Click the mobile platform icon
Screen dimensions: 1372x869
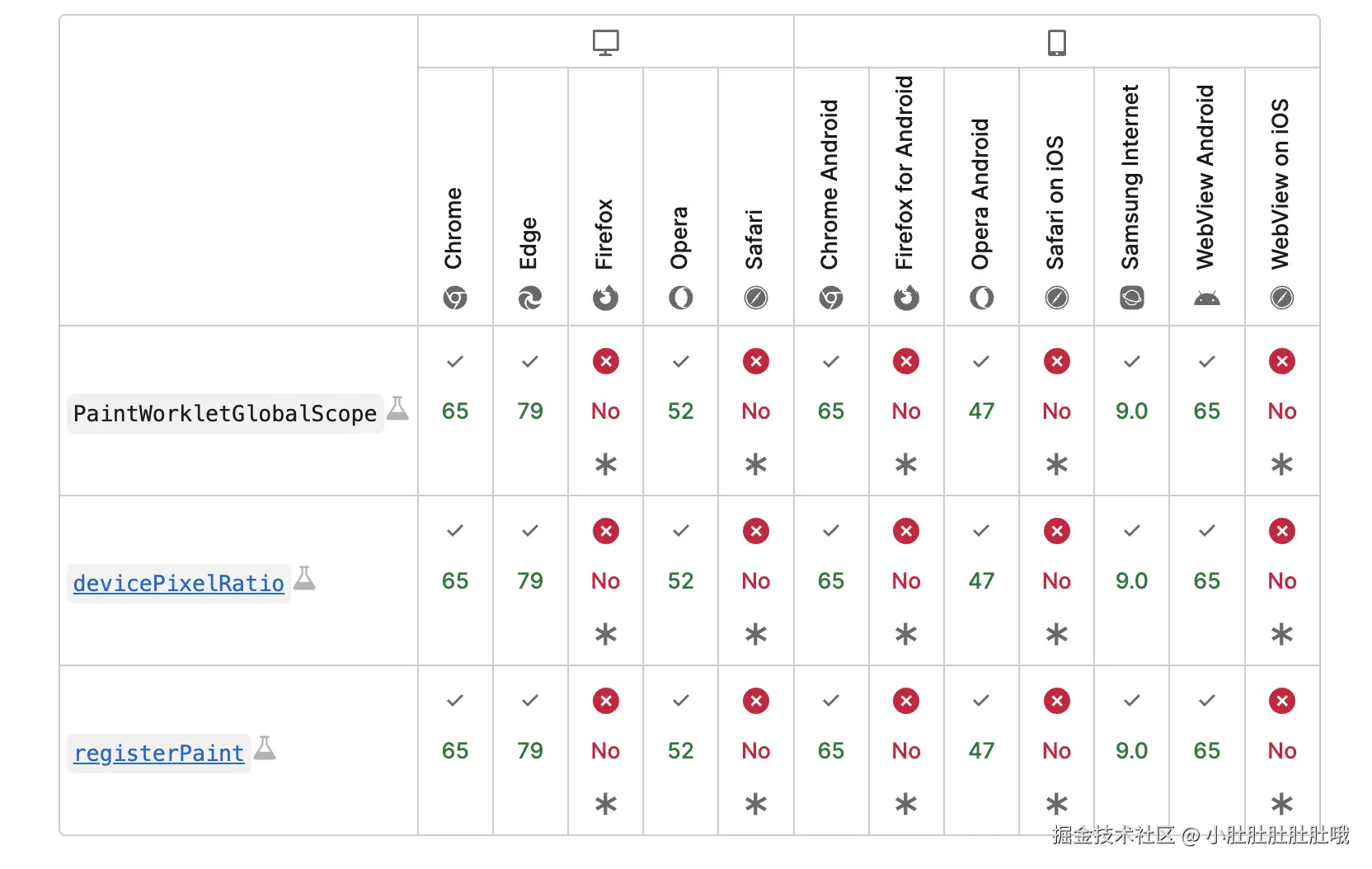coord(1056,42)
